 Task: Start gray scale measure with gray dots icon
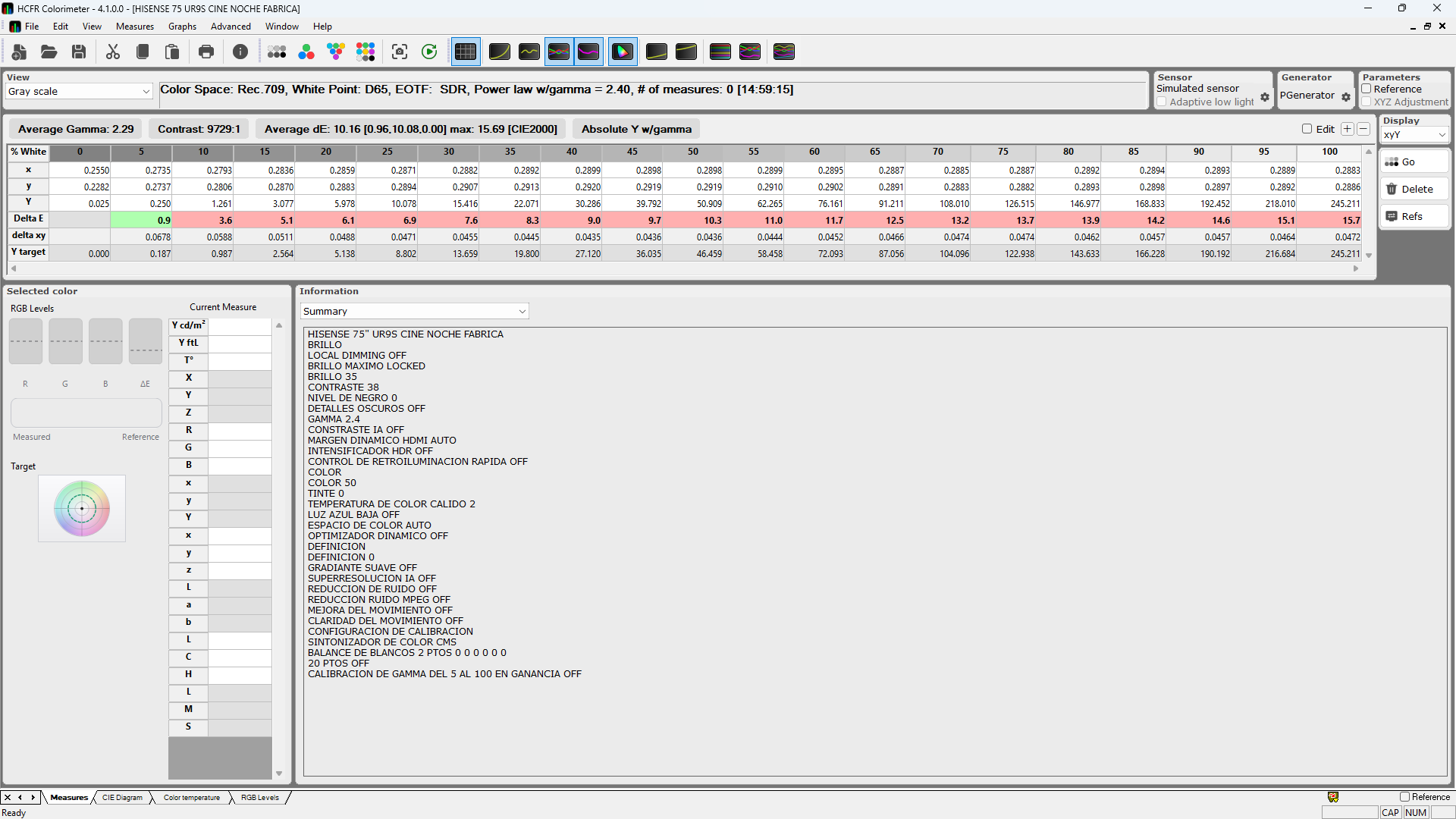[277, 52]
